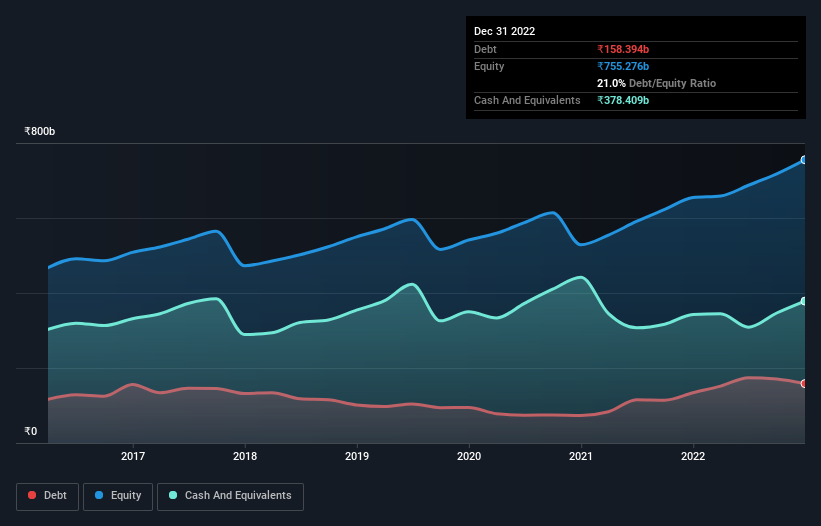
Task: Select the Equity end-point marker on chart
Action: pyautogui.click(x=804, y=160)
